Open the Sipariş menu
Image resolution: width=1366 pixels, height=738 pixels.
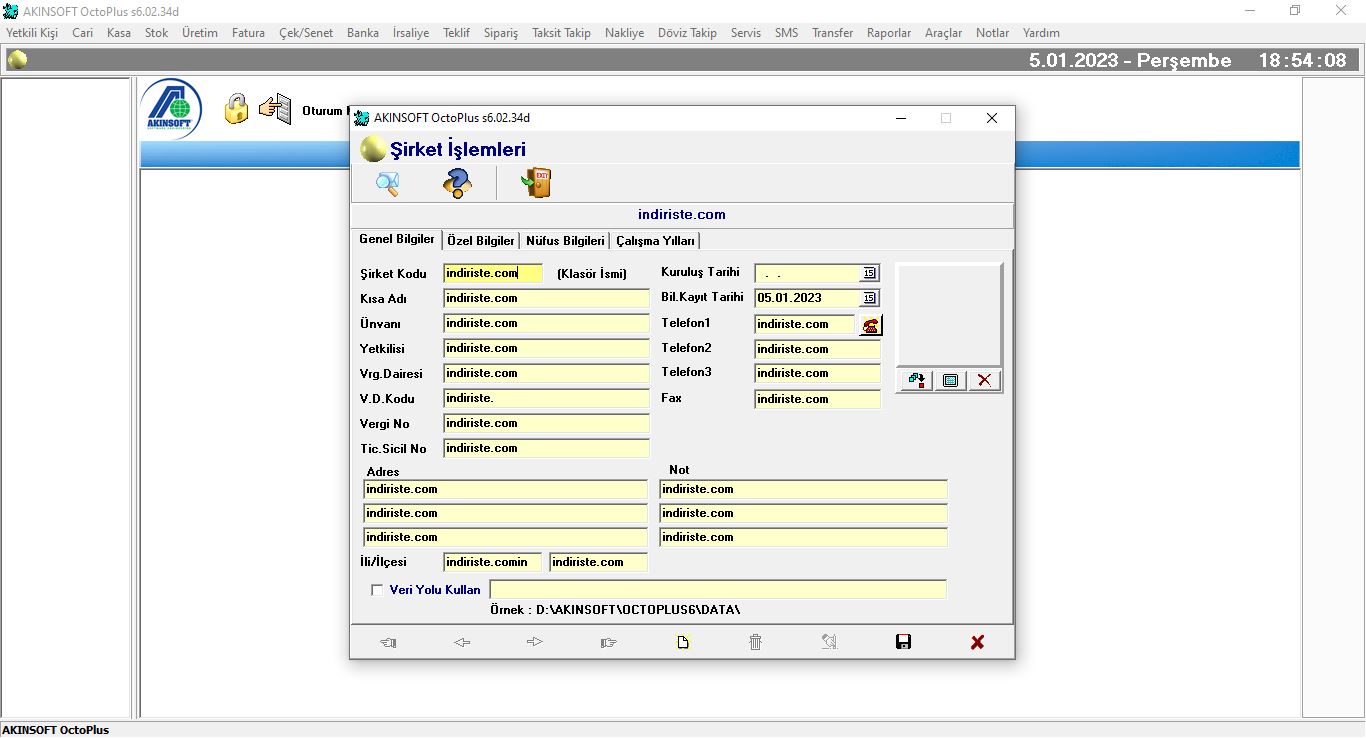click(x=501, y=33)
